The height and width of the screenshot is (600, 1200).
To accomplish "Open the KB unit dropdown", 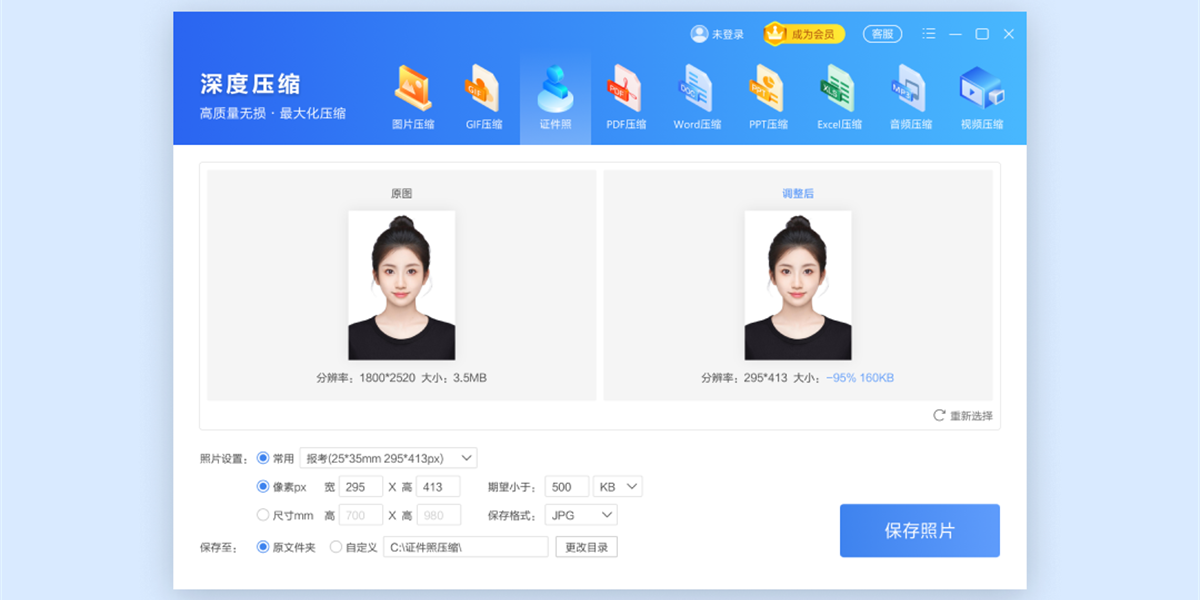I will (617, 487).
